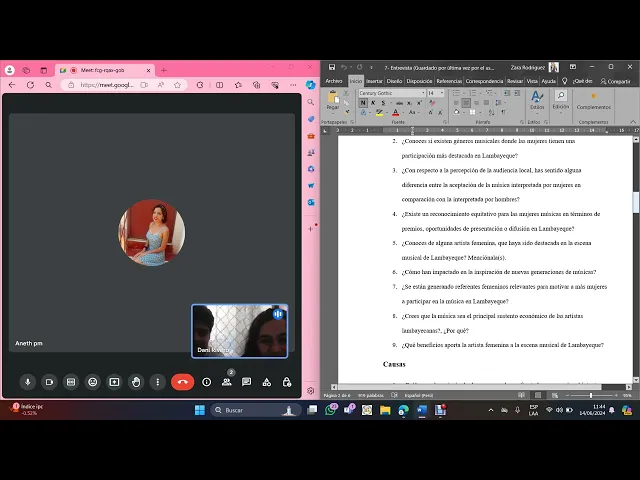This screenshot has width=640, height=480.
Task: Open more options menu in Meet
Action: click(158, 382)
